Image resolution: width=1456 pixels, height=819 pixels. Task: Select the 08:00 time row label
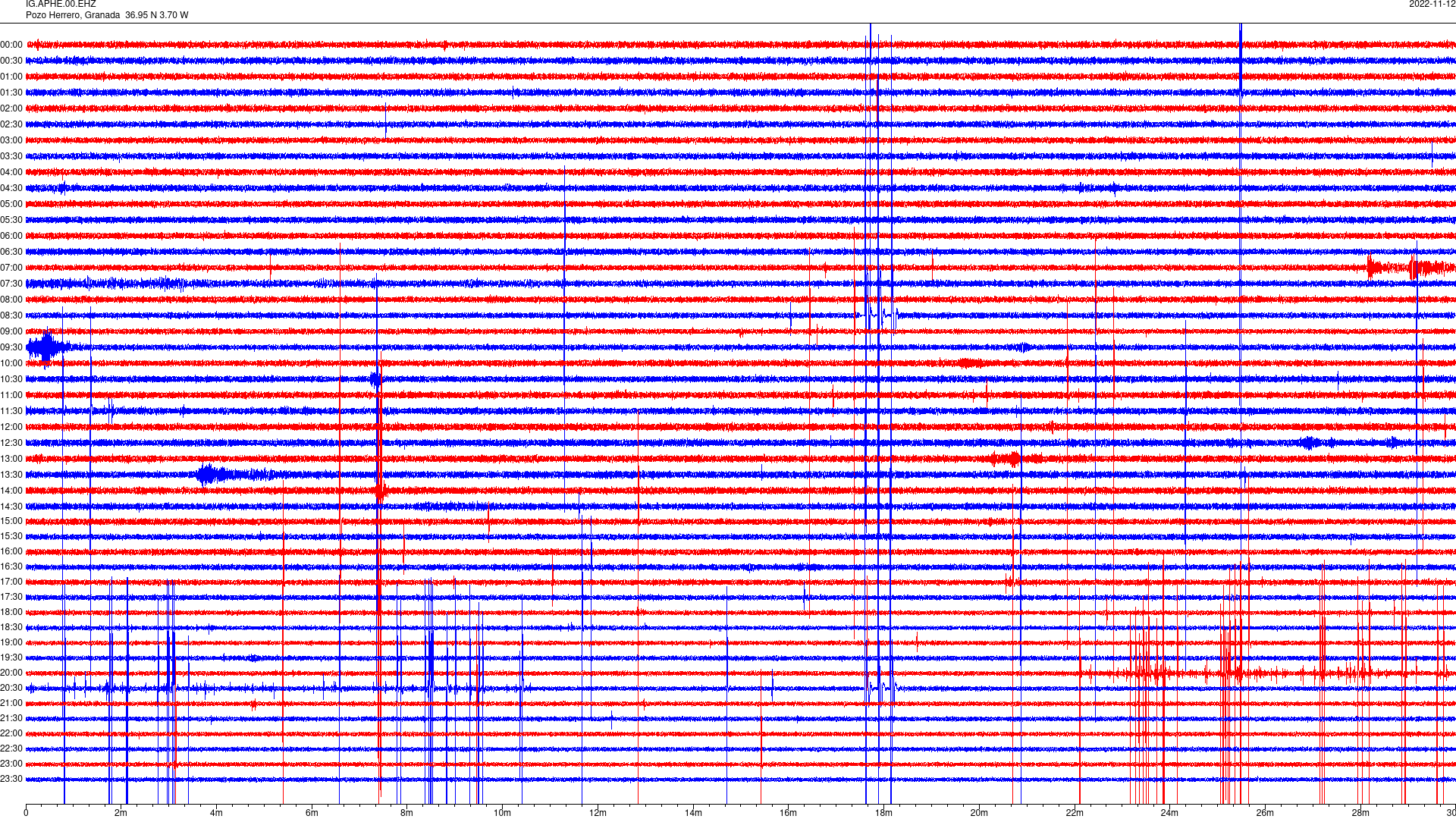[x=11, y=300]
